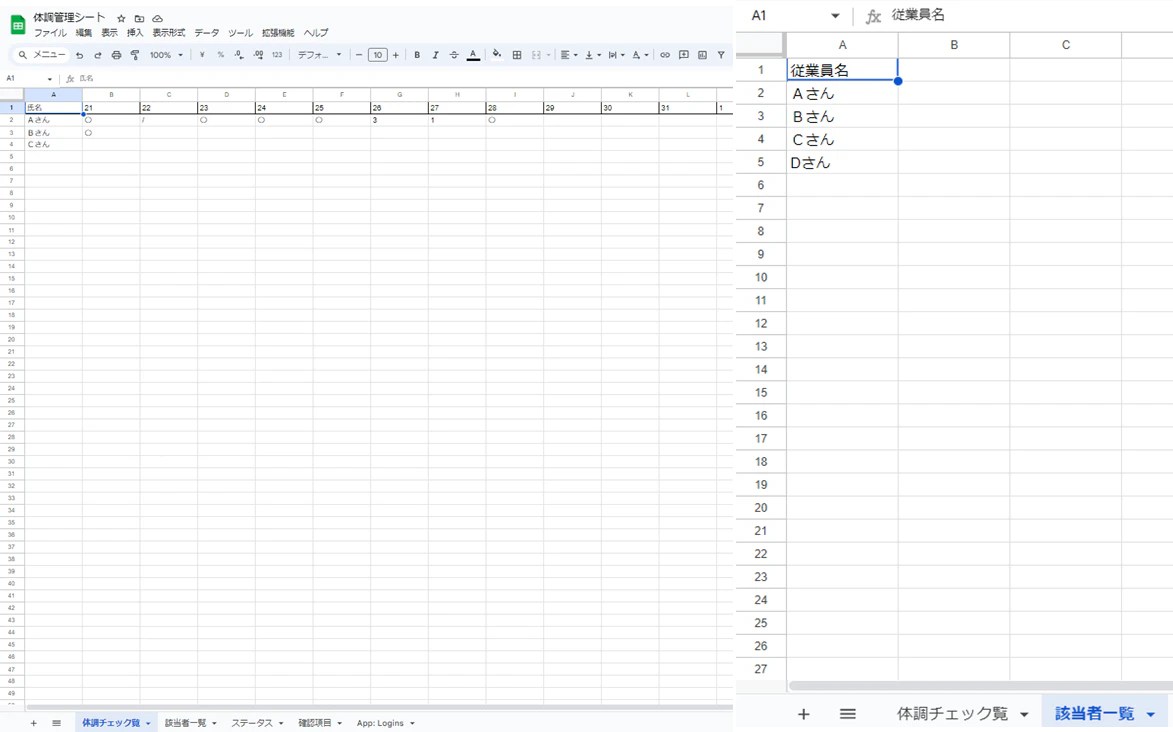The width and height of the screenshot is (1173, 732).
Task: Increase the font size with plus button
Action: (396, 55)
